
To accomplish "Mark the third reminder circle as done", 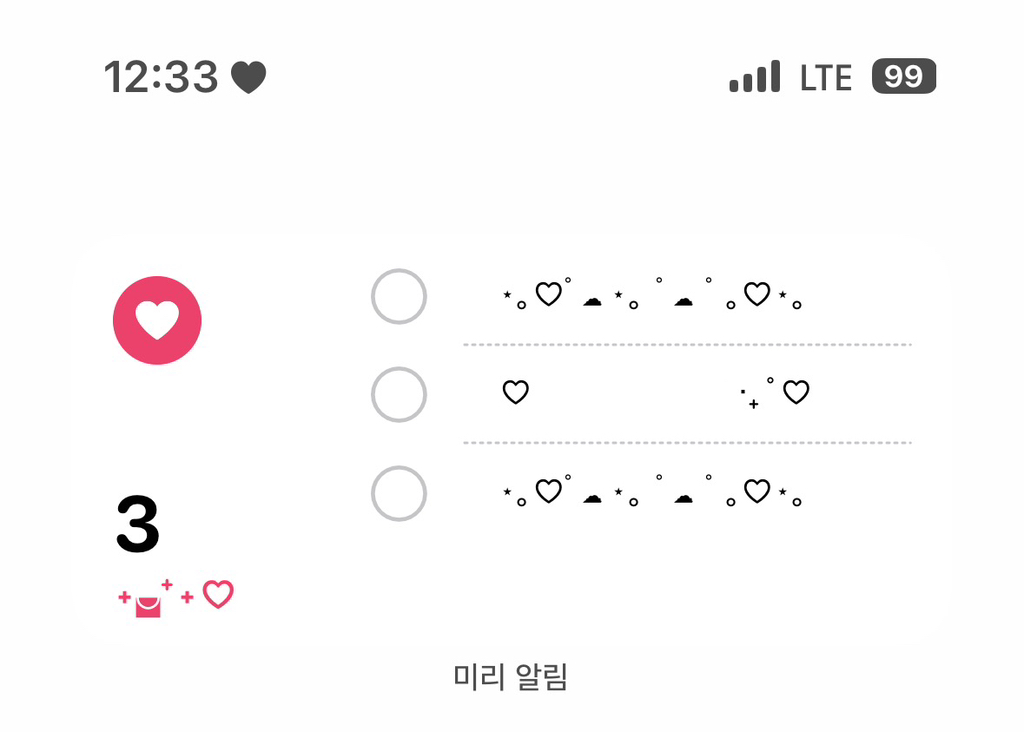I will point(399,493).
